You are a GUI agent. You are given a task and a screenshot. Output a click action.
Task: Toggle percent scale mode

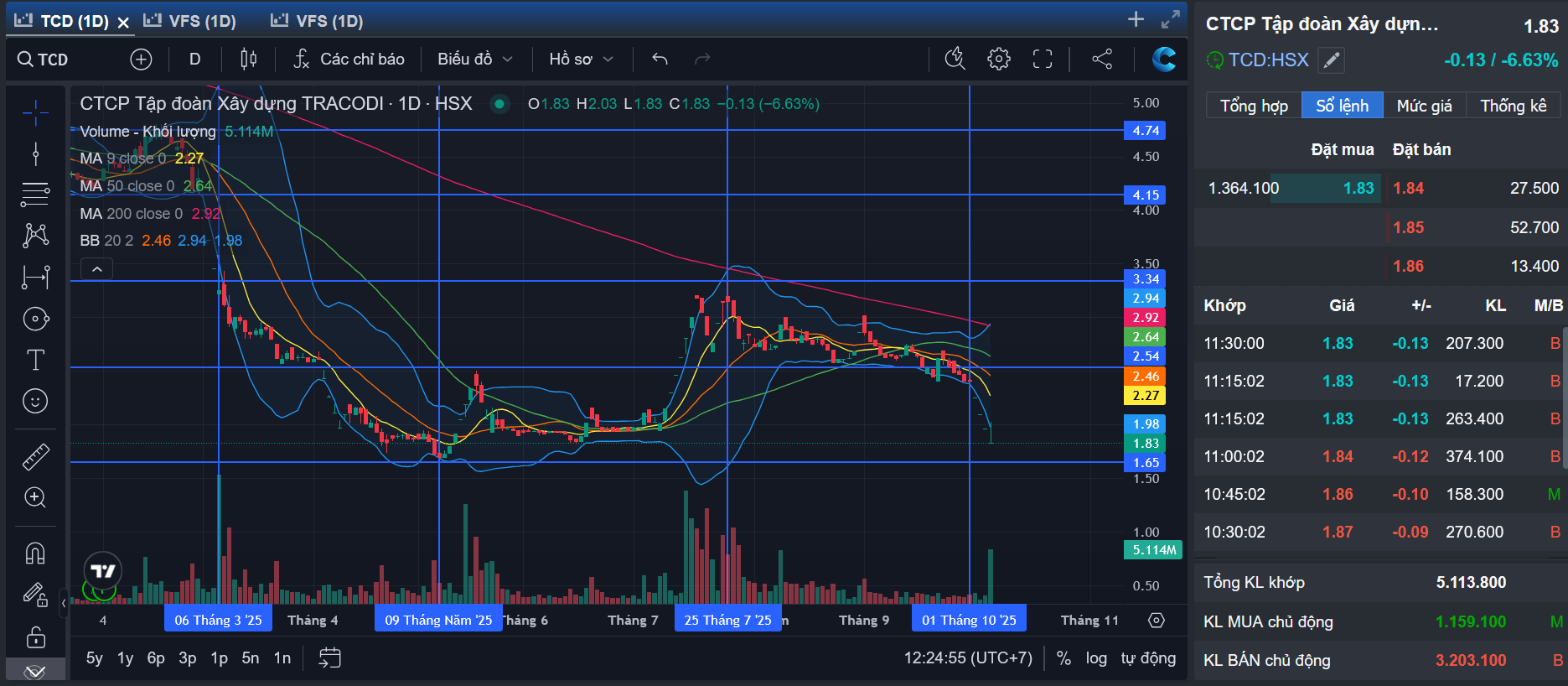pos(1063,658)
